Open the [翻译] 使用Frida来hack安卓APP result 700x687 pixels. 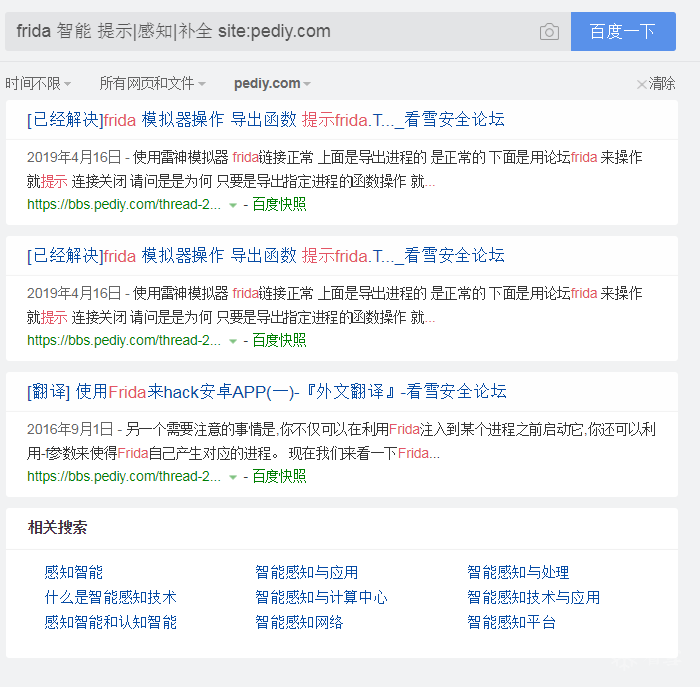point(267,391)
